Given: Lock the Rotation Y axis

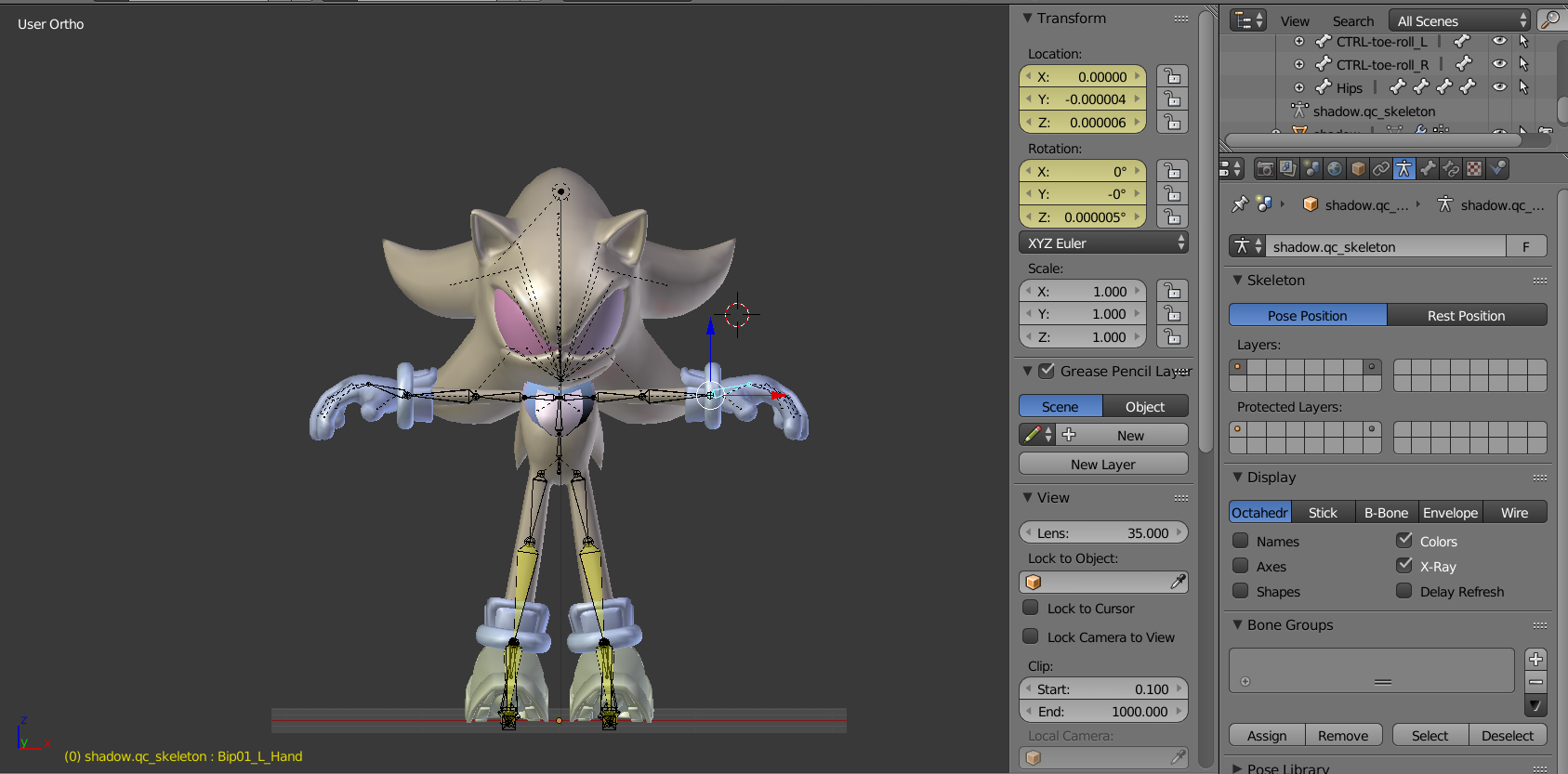Looking at the screenshot, I should click(x=1173, y=194).
